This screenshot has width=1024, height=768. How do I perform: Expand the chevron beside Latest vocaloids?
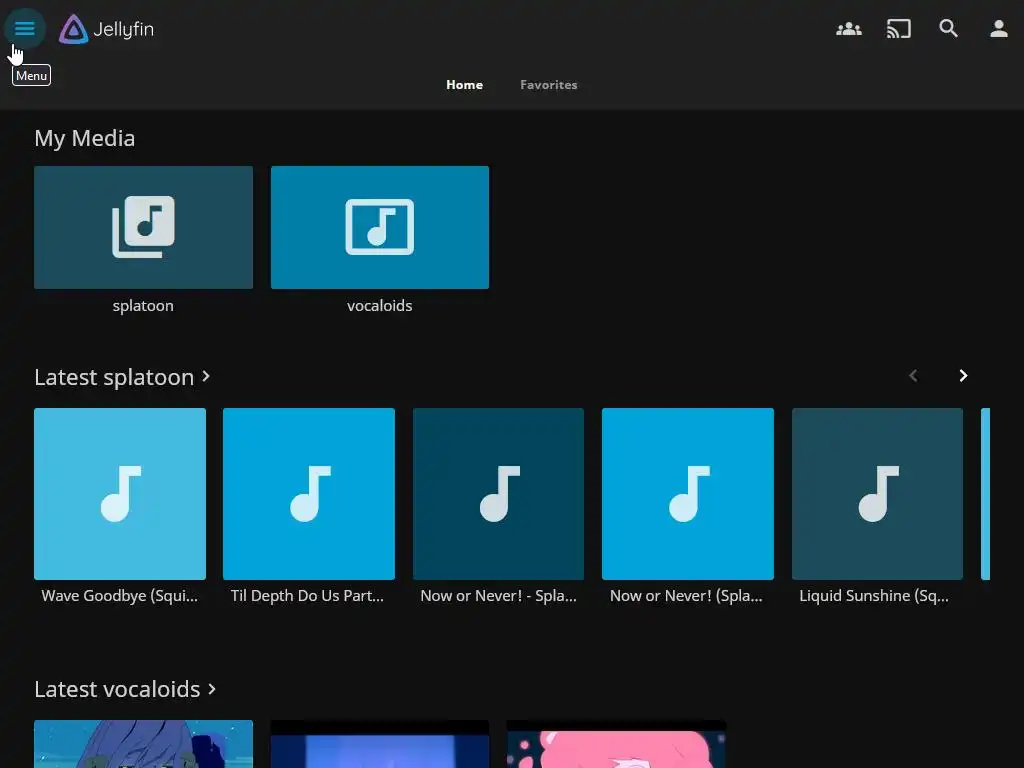(212, 689)
